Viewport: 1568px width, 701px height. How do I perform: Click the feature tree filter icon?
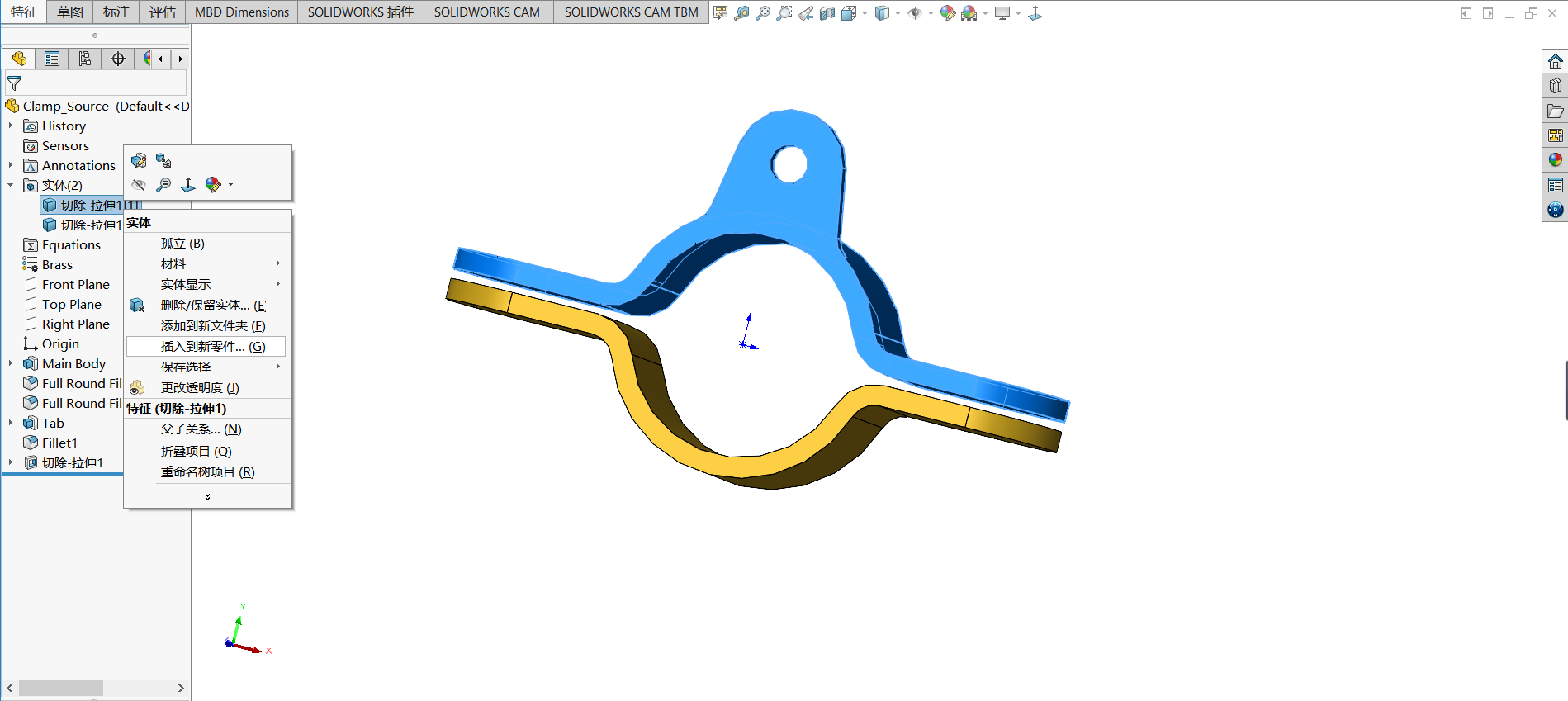[14, 83]
